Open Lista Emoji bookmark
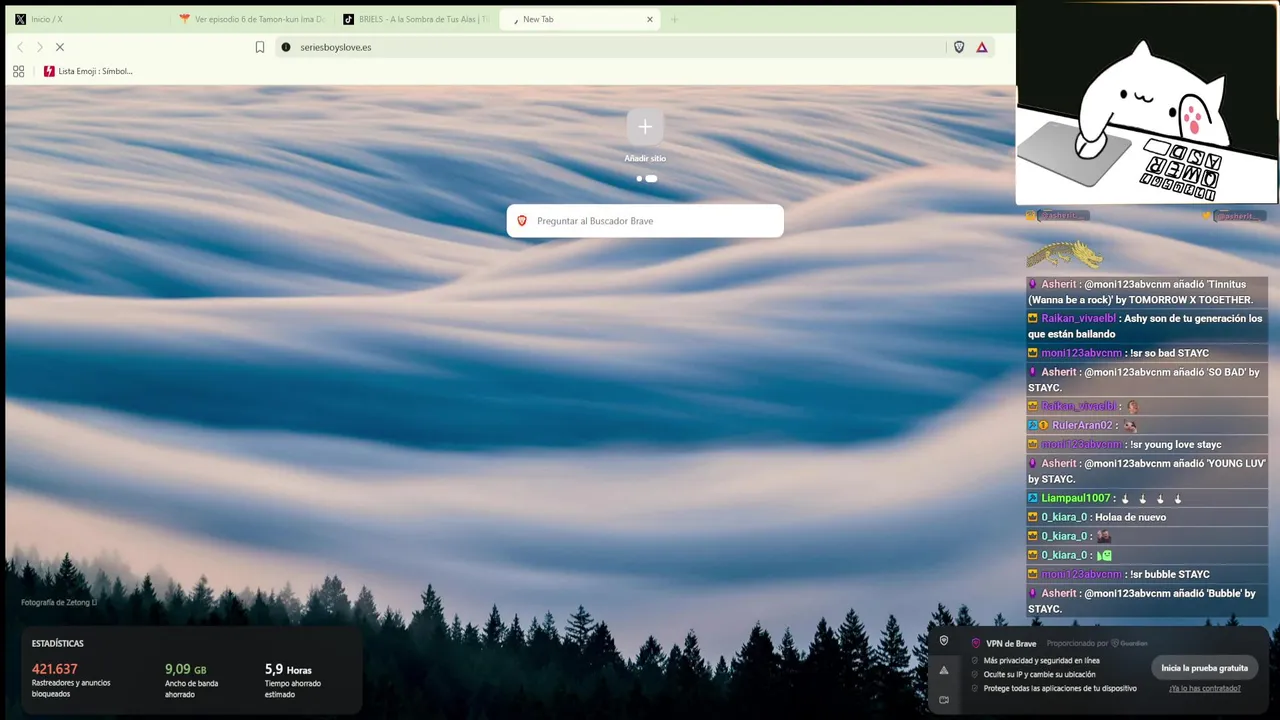The width and height of the screenshot is (1280, 720). coord(88,71)
